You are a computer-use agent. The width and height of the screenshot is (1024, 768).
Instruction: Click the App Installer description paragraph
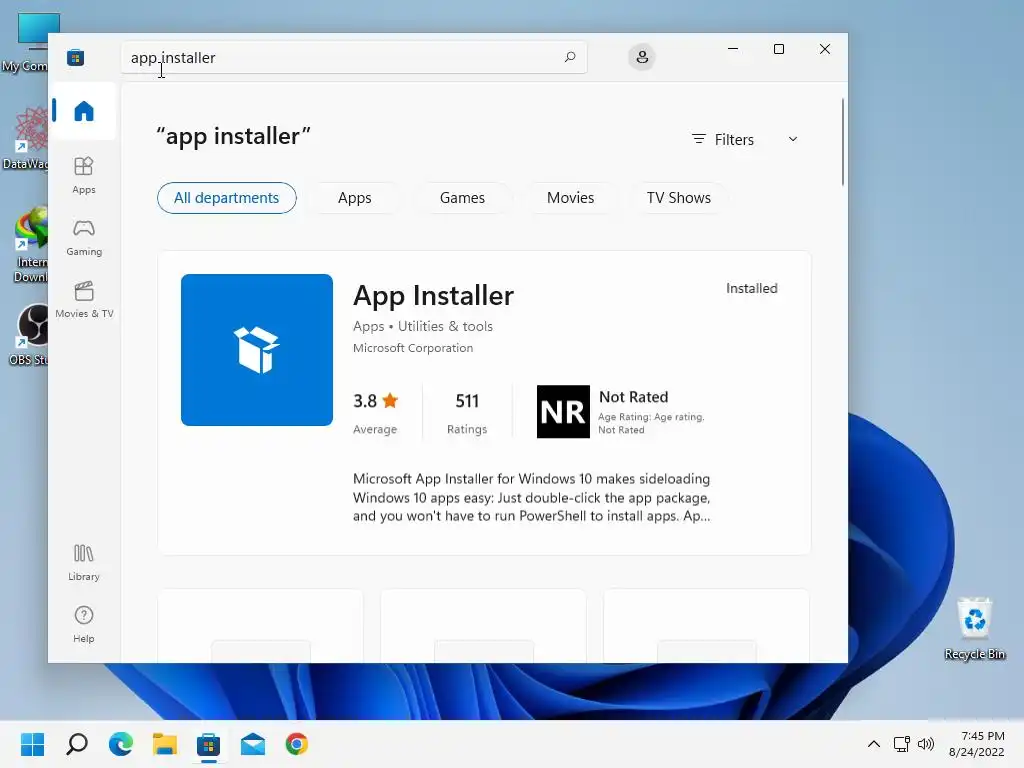click(x=531, y=497)
